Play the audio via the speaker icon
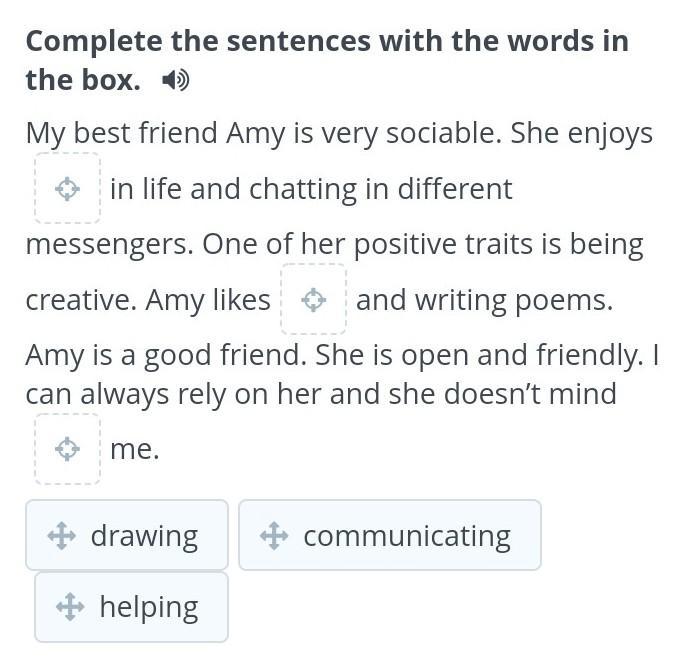Image resolution: width=688 pixels, height=664 pixels. pyautogui.click(x=176, y=80)
